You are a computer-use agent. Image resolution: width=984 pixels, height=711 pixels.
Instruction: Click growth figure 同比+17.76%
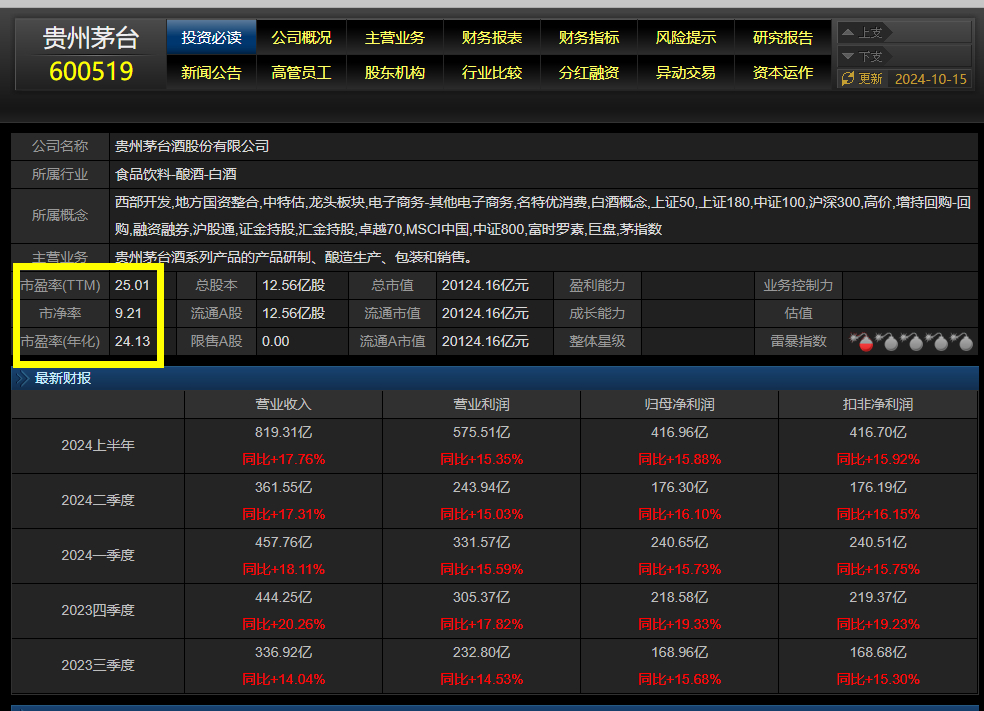tap(284, 459)
